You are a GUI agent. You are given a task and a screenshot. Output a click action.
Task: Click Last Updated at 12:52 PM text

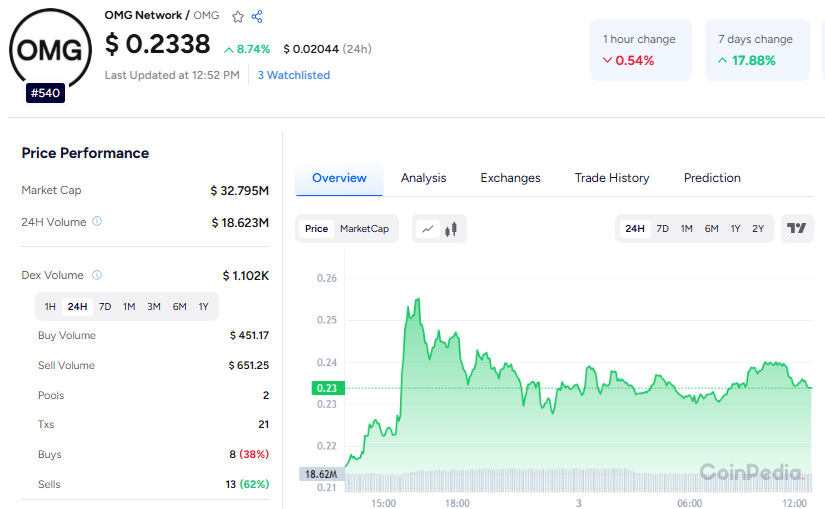coord(172,75)
